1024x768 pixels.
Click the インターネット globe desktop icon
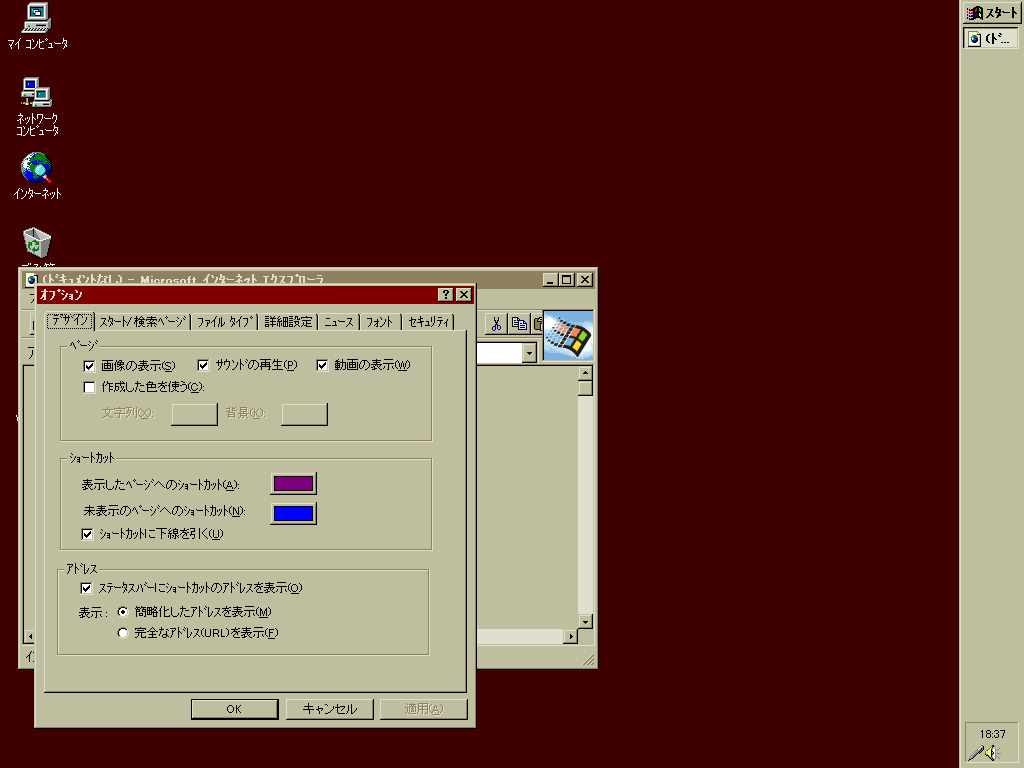coord(37,168)
